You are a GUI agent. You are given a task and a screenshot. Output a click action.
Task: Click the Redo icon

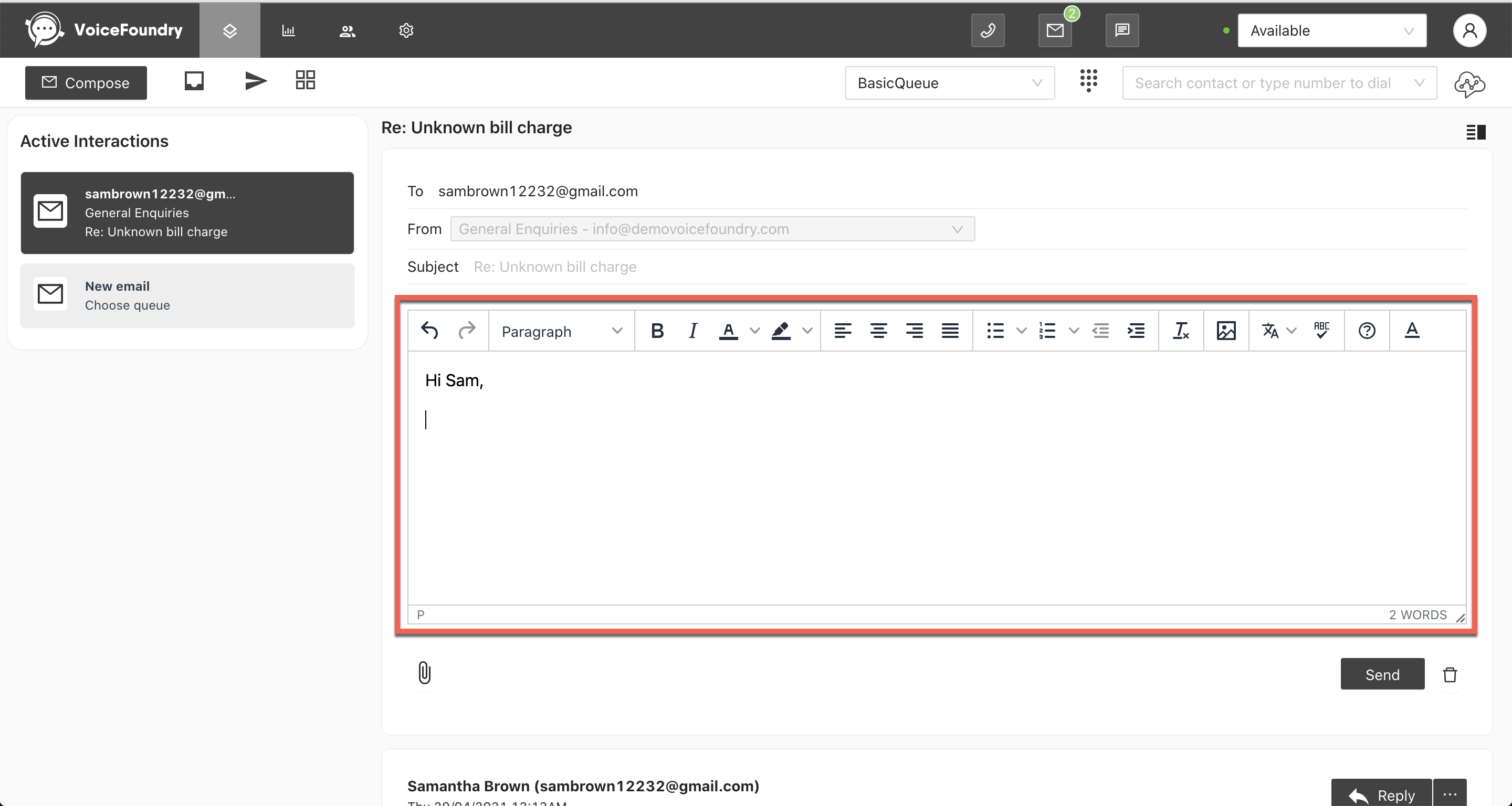tap(467, 331)
